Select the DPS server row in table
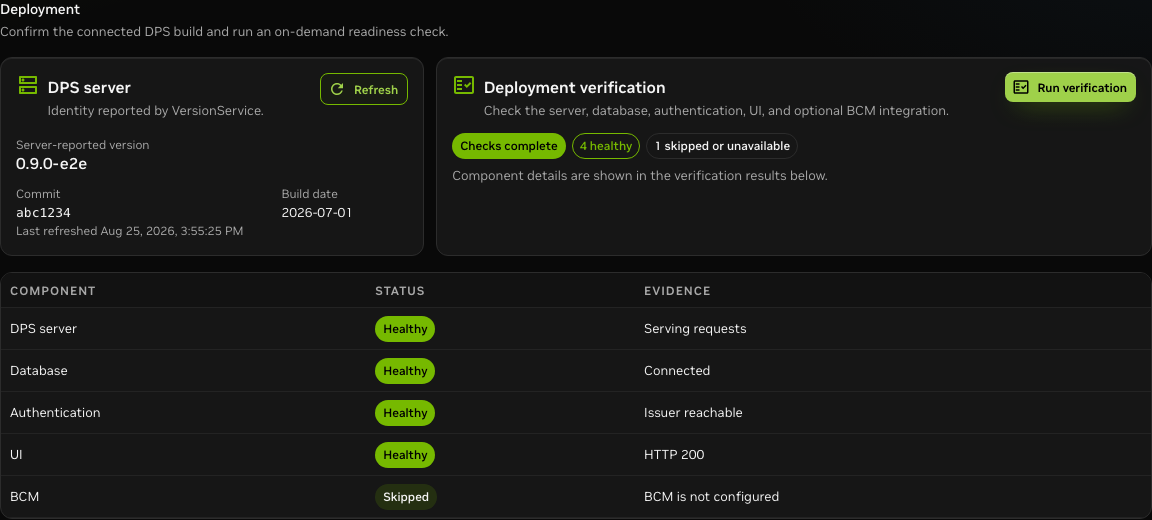1152x520 pixels. click(575, 329)
